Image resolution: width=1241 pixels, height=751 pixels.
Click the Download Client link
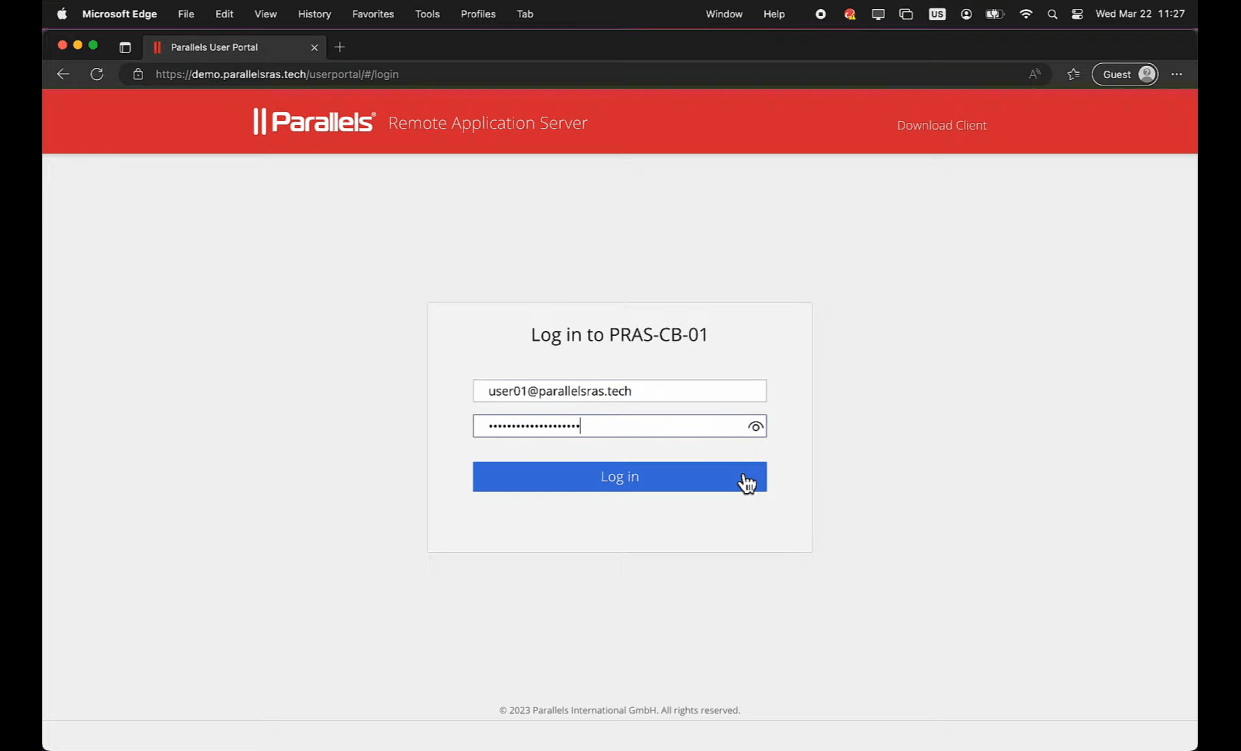(941, 125)
